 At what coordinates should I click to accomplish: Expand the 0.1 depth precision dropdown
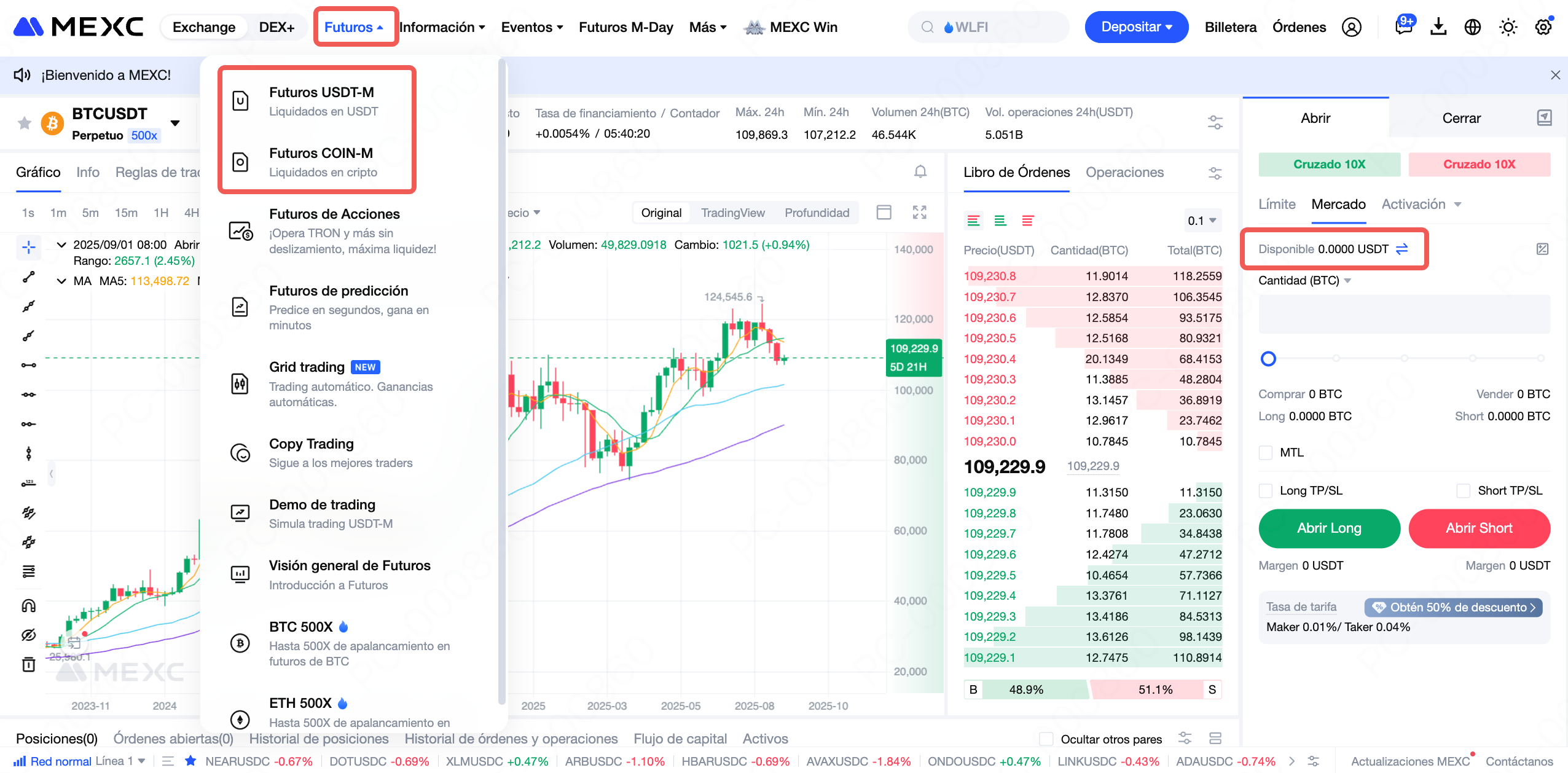pyautogui.click(x=1202, y=221)
